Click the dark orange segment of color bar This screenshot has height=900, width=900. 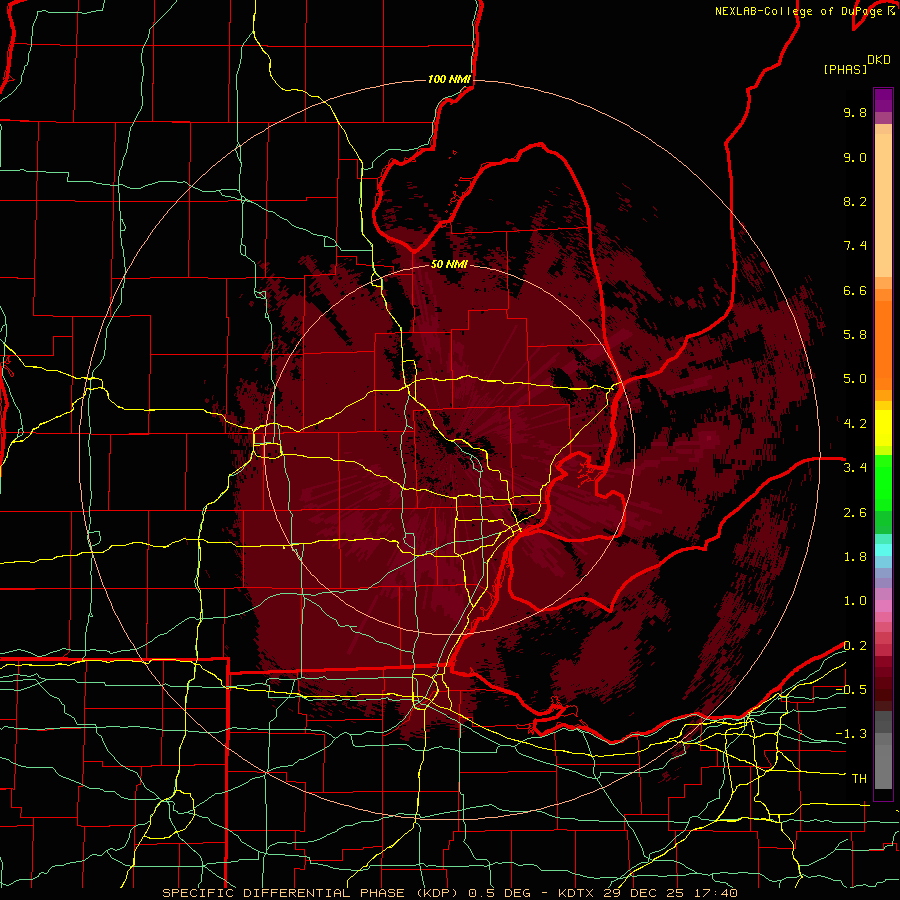tap(883, 344)
